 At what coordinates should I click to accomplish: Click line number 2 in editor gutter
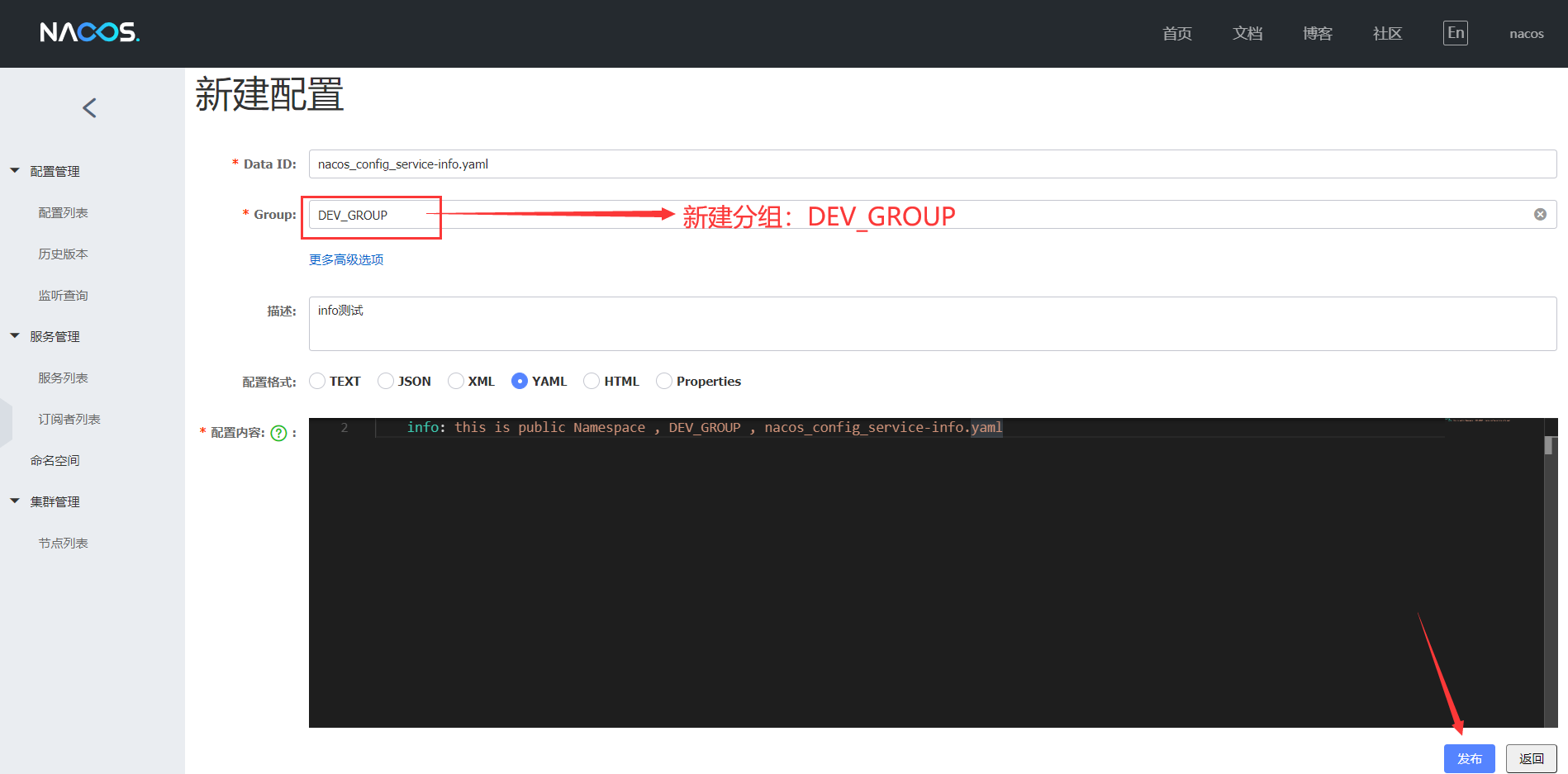(344, 428)
